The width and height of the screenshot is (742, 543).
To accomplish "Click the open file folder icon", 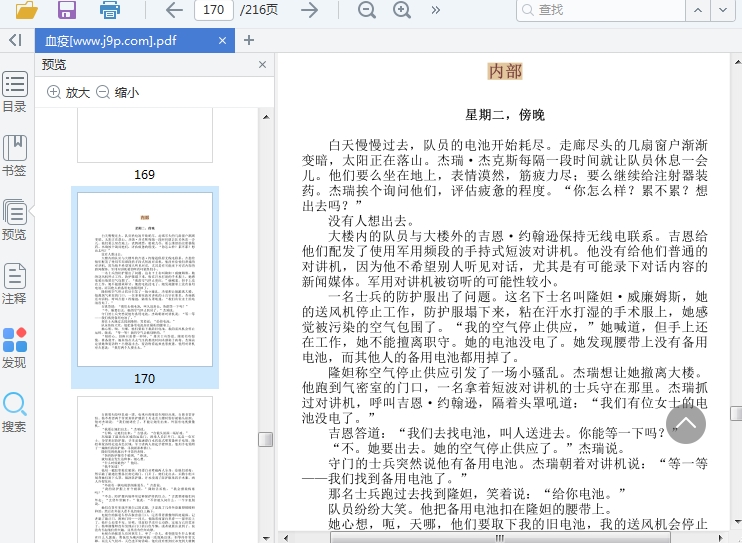I will 26,10.
